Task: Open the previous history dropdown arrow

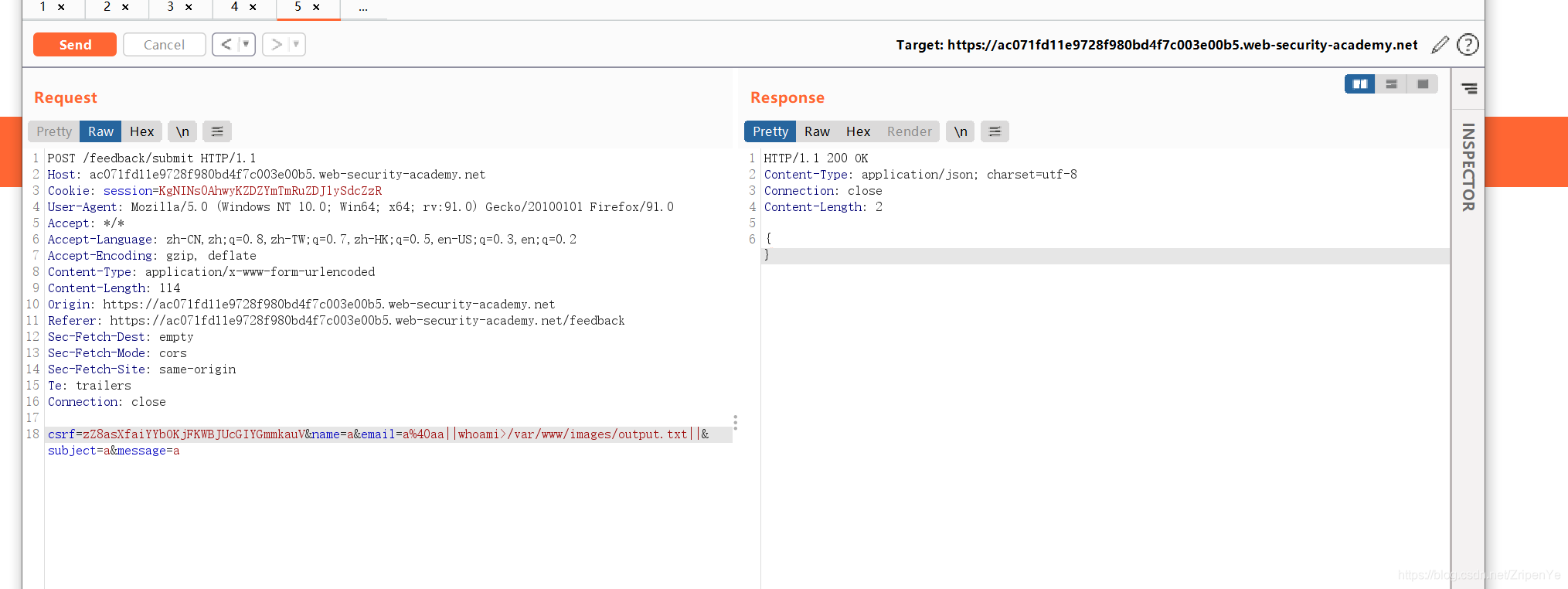Action: (x=247, y=44)
